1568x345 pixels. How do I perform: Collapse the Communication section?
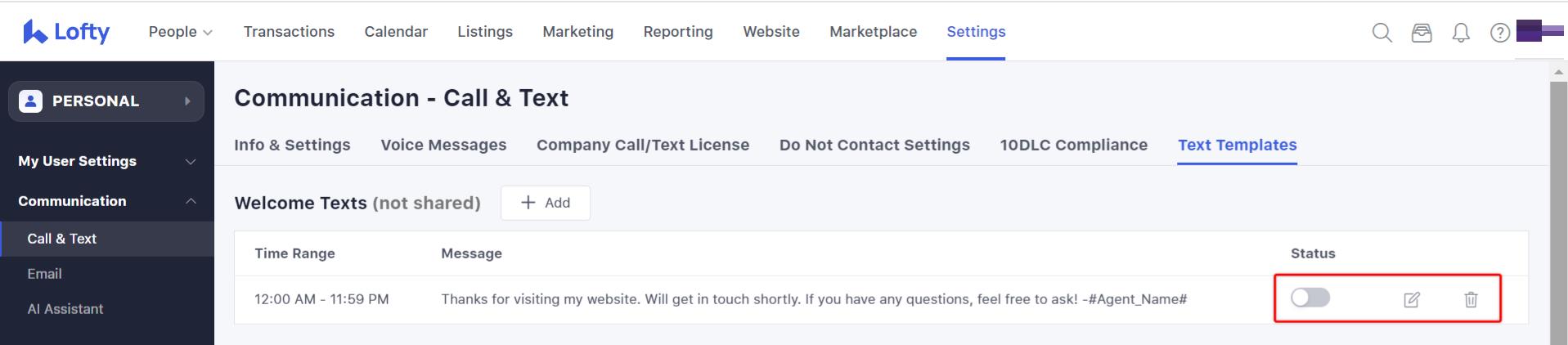click(107, 201)
